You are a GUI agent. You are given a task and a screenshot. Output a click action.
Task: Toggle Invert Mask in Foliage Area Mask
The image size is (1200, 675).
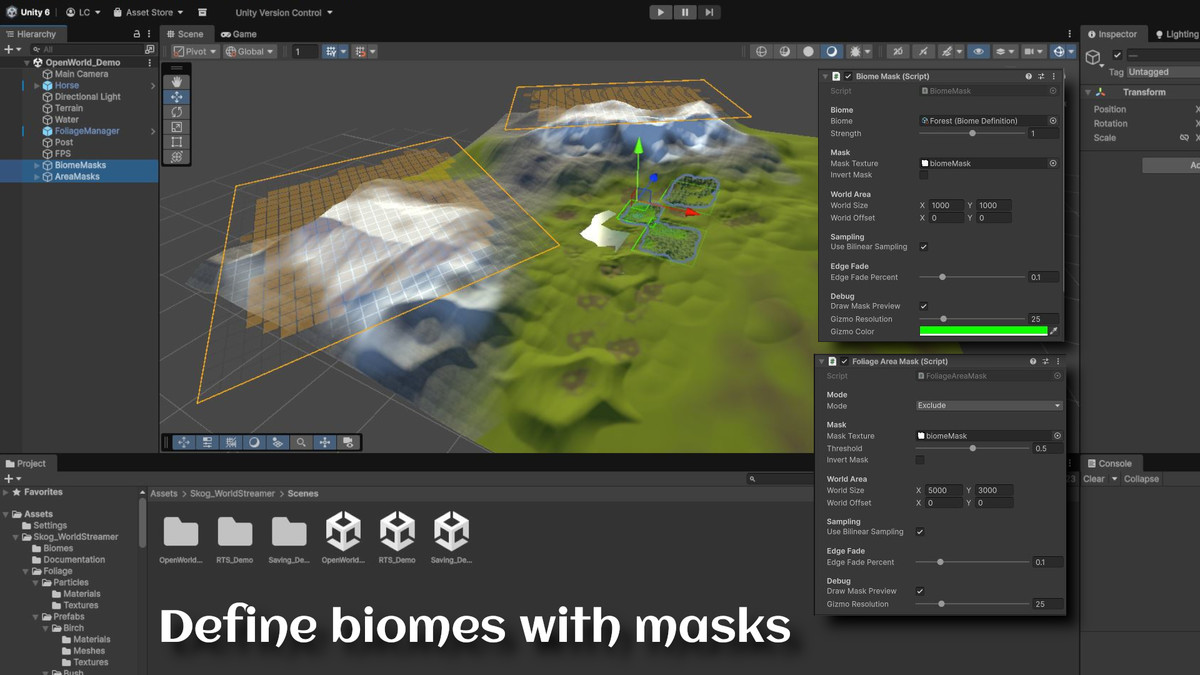[x=920, y=460]
